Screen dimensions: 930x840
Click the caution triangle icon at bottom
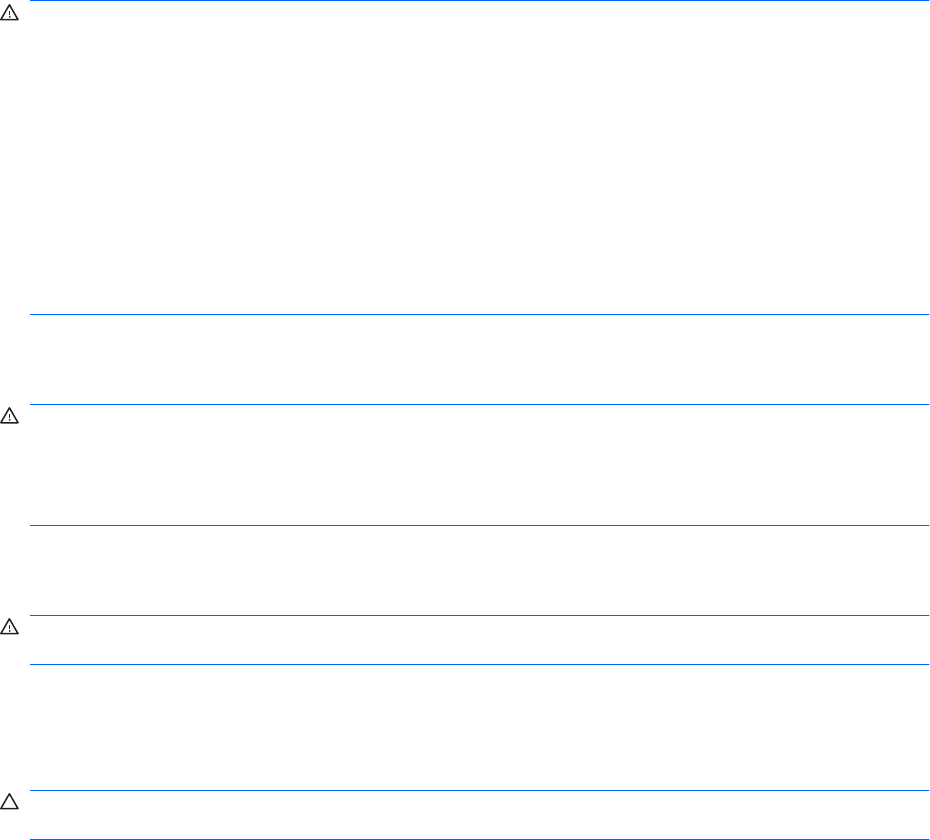(8, 801)
